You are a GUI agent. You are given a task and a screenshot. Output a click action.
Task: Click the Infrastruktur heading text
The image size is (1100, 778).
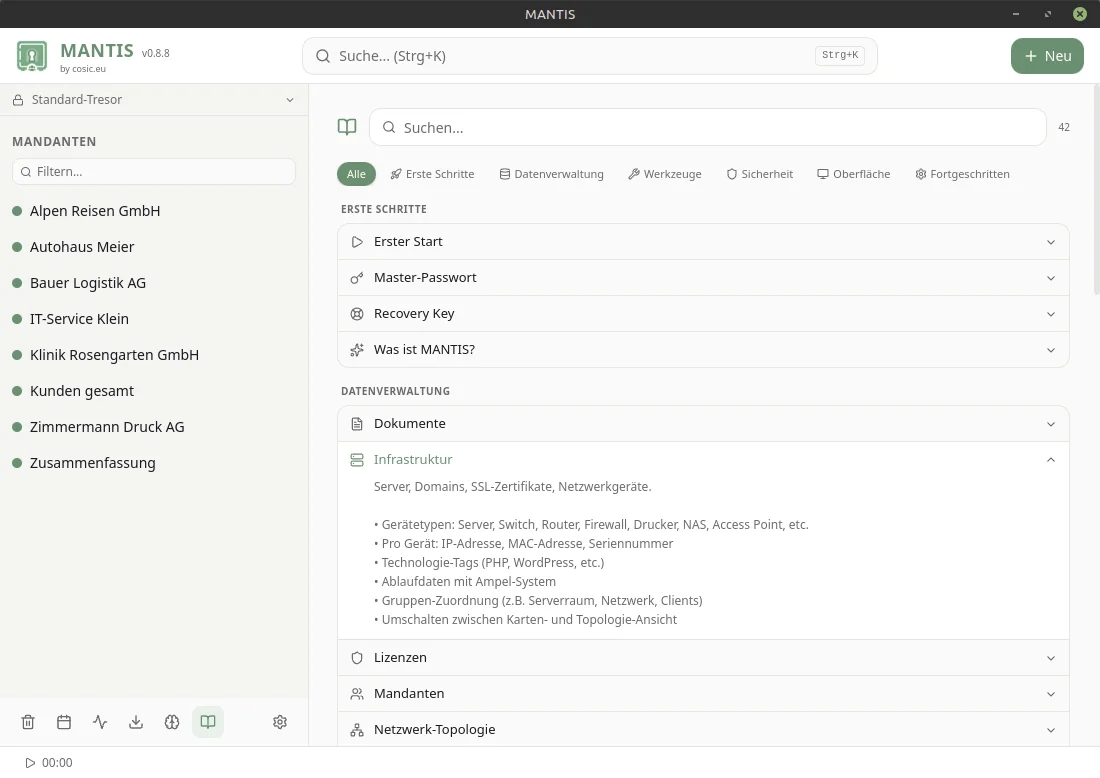pos(412,460)
